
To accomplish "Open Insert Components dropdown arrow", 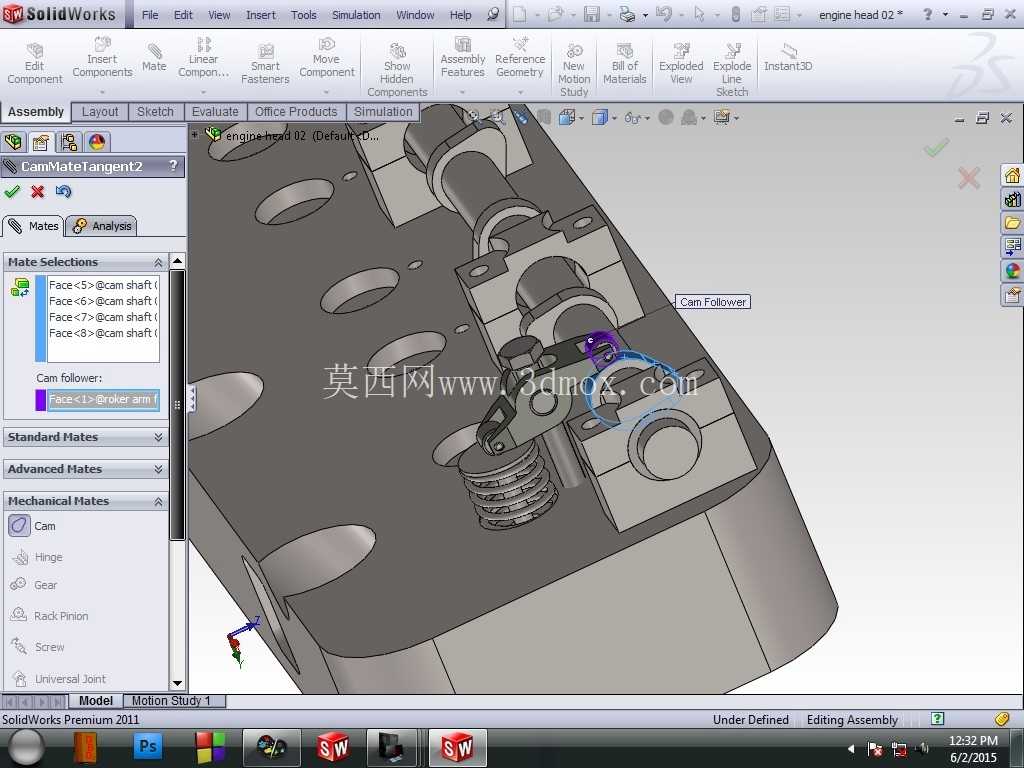I will coord(102,92).
